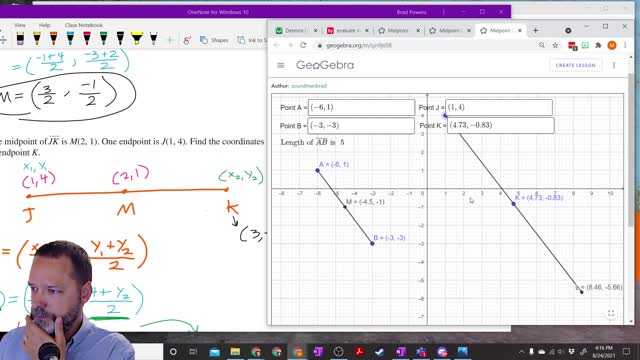
Task: Reload the GeoGebra page
Action: [303, 45]
